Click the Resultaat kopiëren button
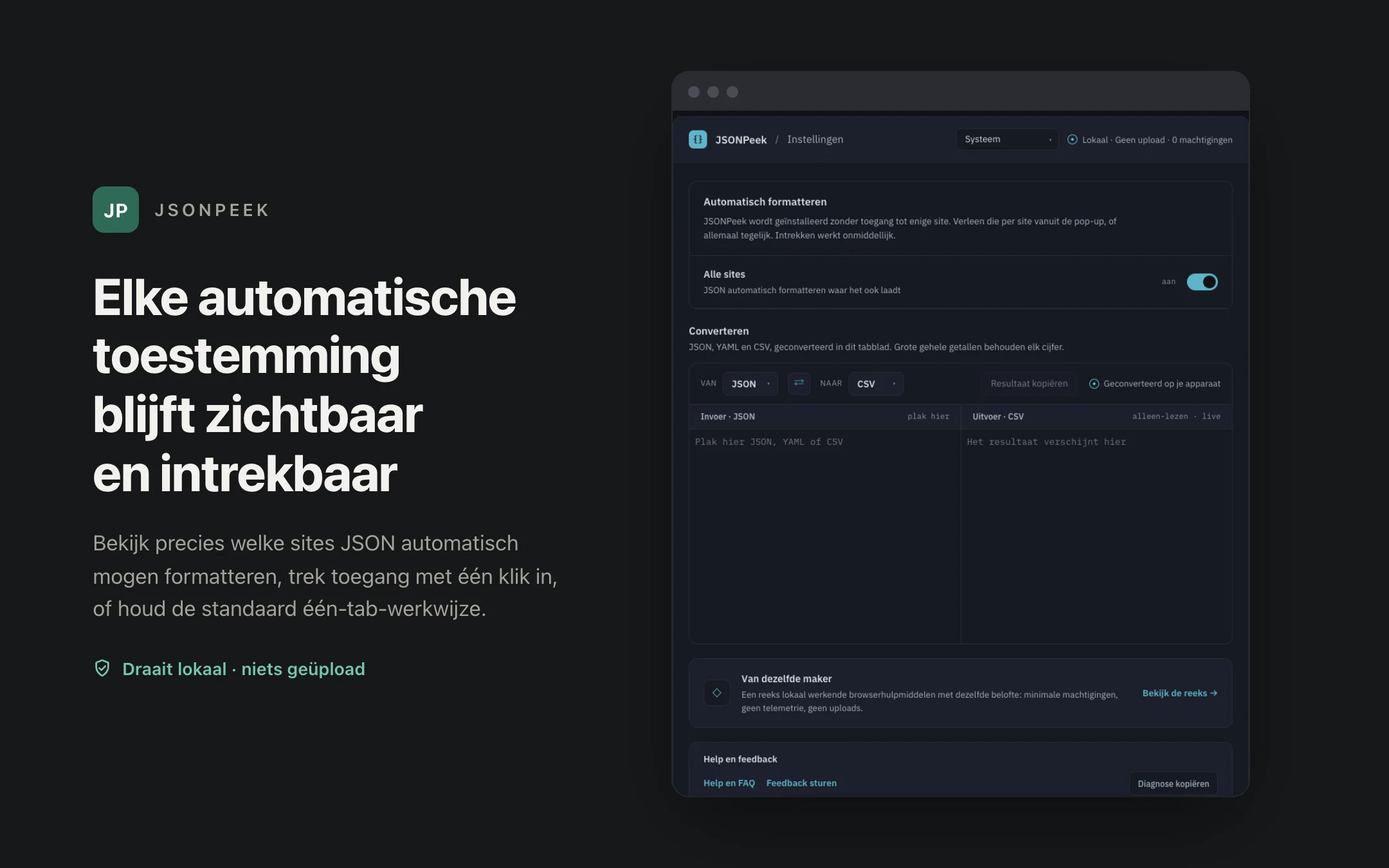 coord(1029,384)
